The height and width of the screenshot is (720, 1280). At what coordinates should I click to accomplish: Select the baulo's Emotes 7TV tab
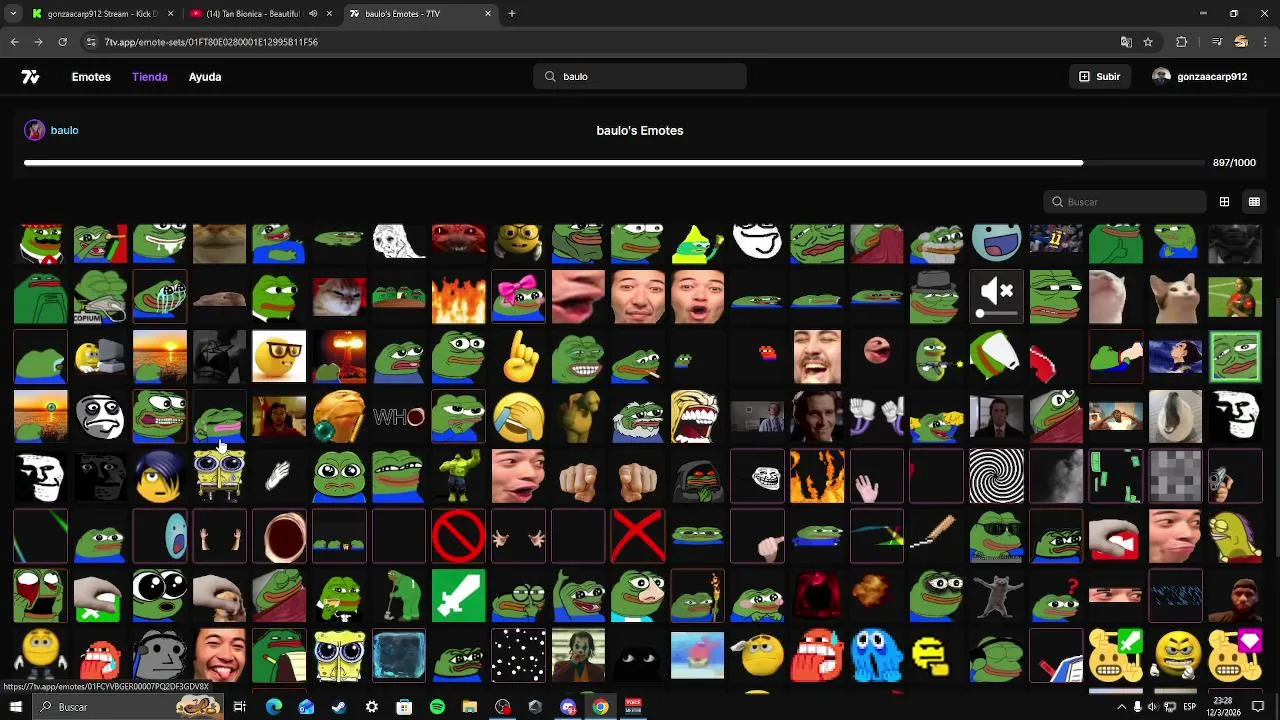(421, 14)
